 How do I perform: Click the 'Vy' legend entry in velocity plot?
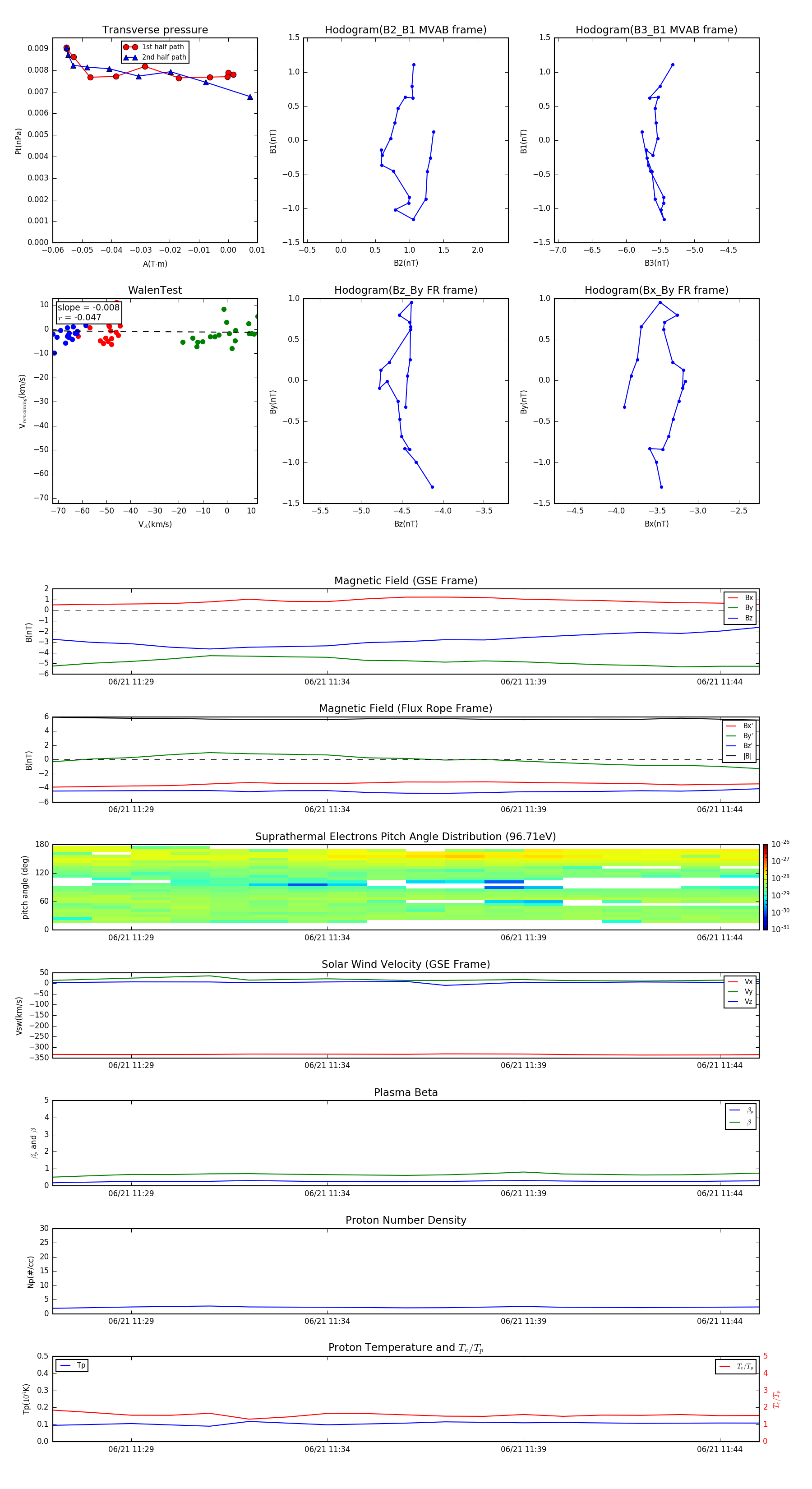740,992
